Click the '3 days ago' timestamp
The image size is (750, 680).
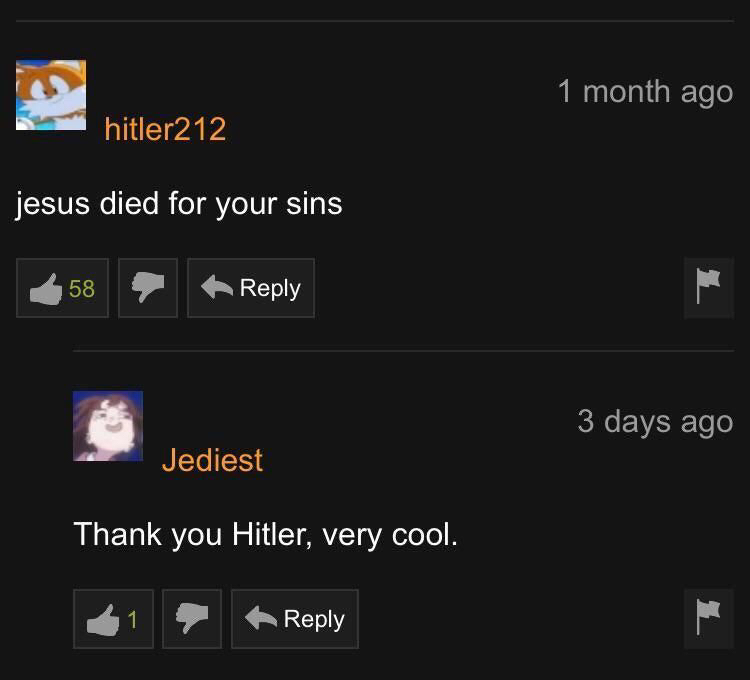click(x=655, y=422)
